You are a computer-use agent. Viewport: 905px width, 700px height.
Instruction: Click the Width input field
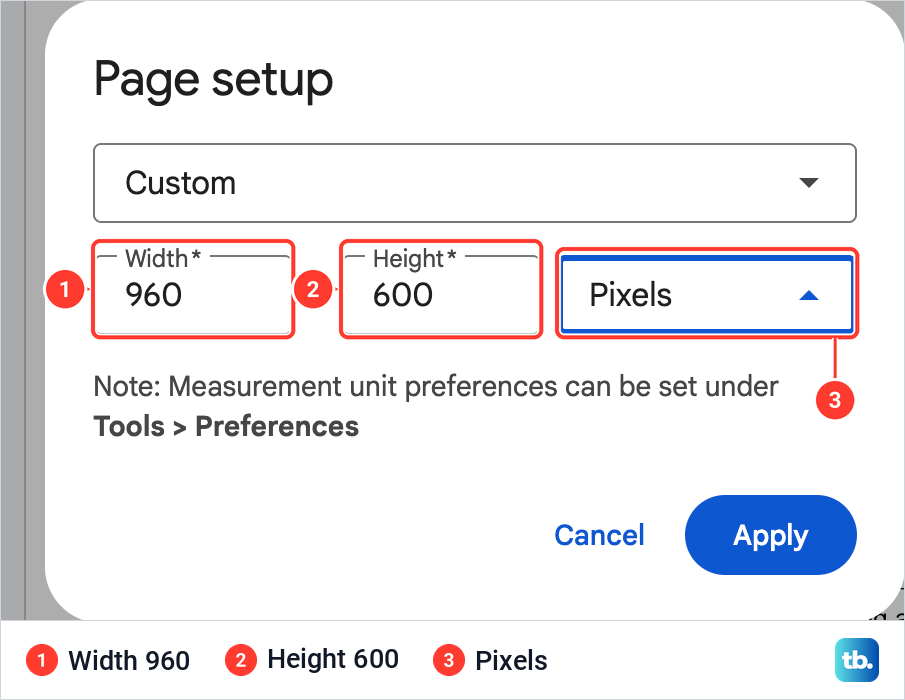click(x=193, y=294)
